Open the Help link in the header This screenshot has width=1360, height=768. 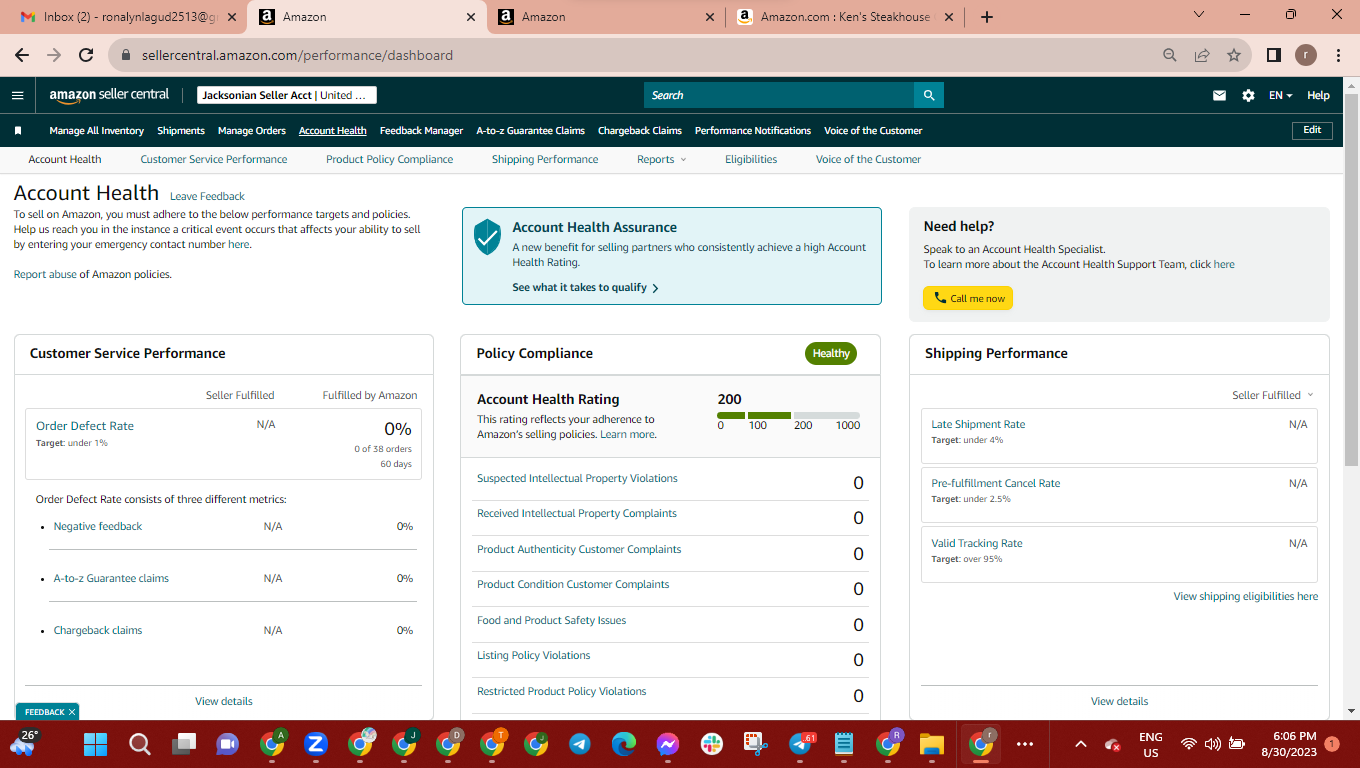tap(1318, 95)
